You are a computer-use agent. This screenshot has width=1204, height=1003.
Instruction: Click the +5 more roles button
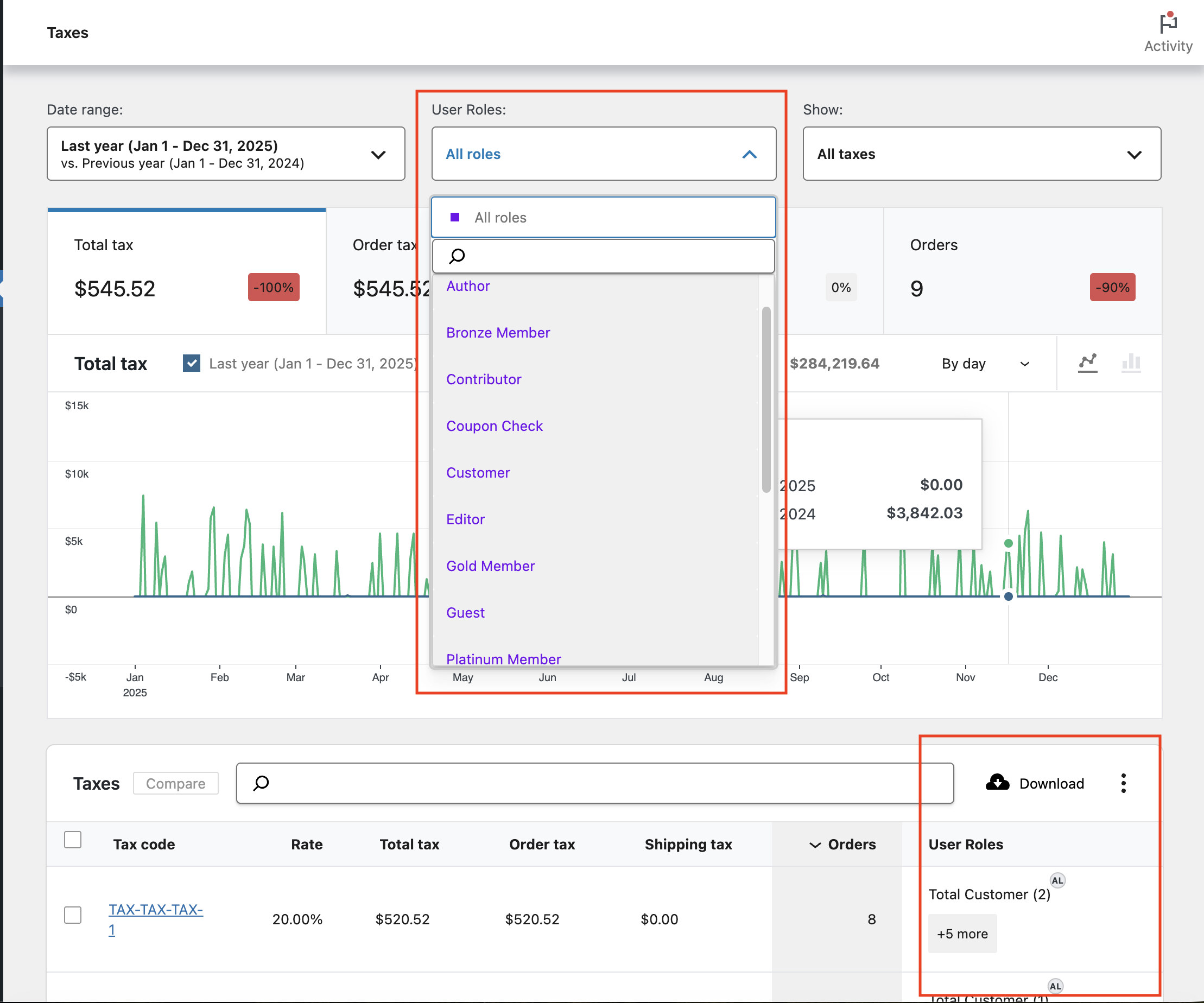[x=962, y=934]
